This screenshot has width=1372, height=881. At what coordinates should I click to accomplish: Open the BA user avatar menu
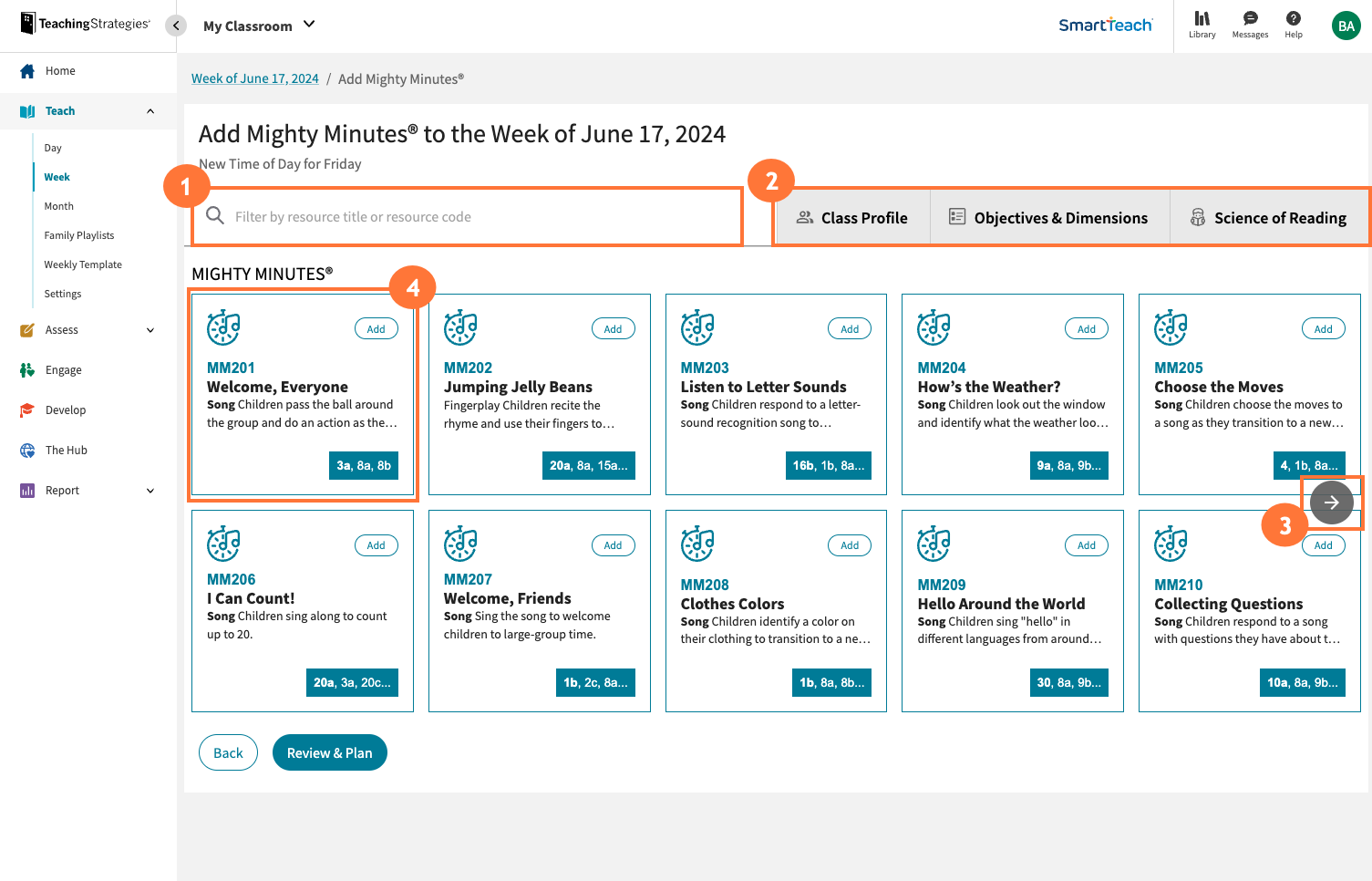tap(1346, 26)
